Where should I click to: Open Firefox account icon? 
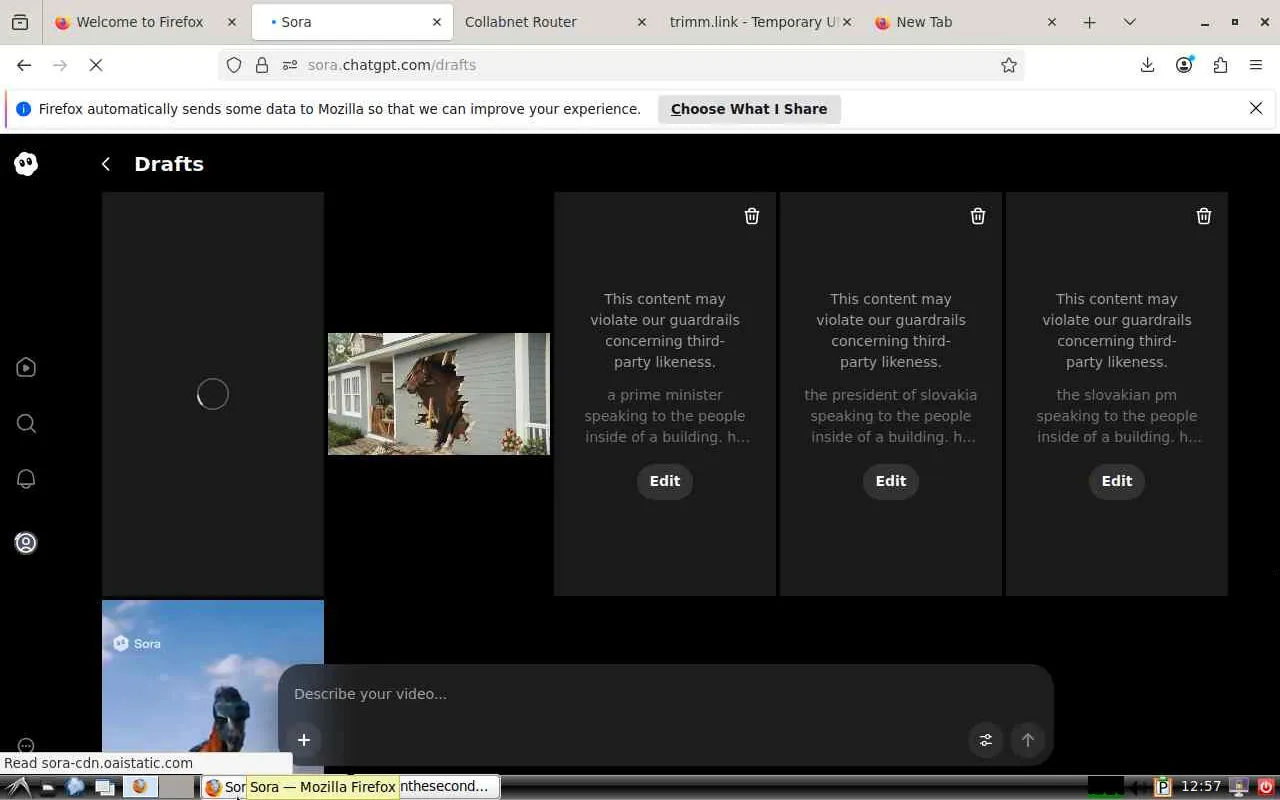tap(1184, 65)
